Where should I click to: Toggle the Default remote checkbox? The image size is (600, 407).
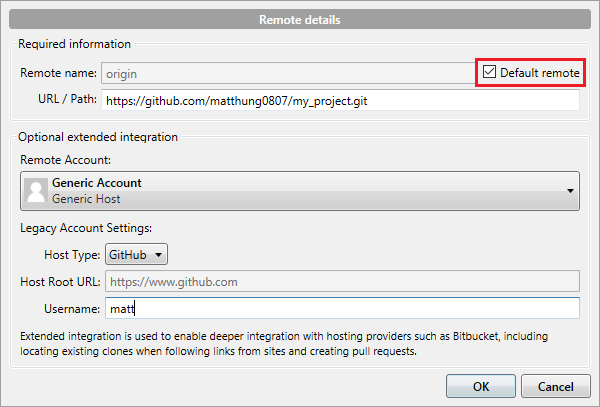(x=489, y=72)
